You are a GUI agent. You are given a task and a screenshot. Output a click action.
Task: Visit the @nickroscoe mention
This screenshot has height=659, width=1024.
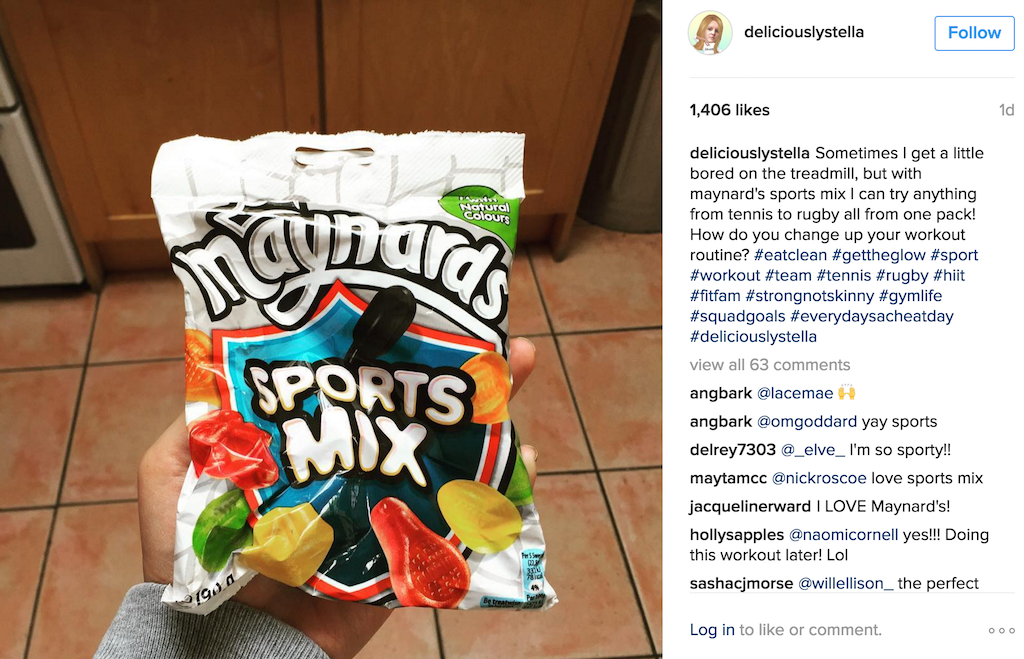[819, 478]
